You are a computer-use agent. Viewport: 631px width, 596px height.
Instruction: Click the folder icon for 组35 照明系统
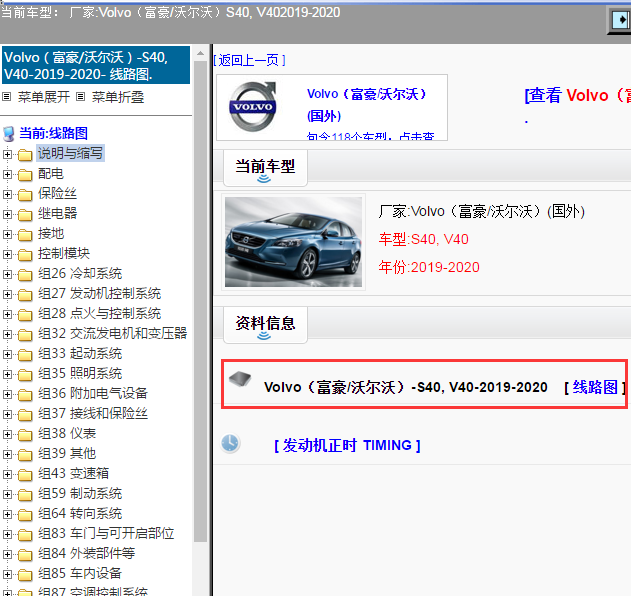(x=25, y=375)
